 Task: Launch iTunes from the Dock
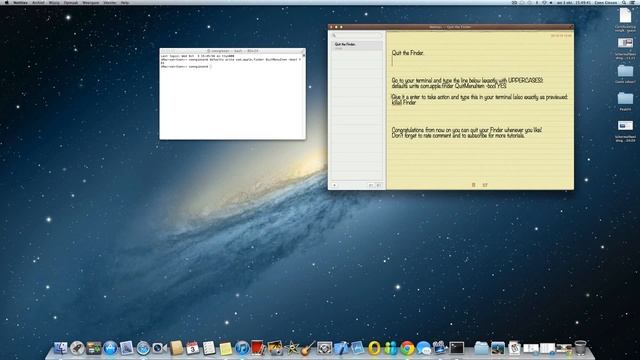click(x=242, y=348)
